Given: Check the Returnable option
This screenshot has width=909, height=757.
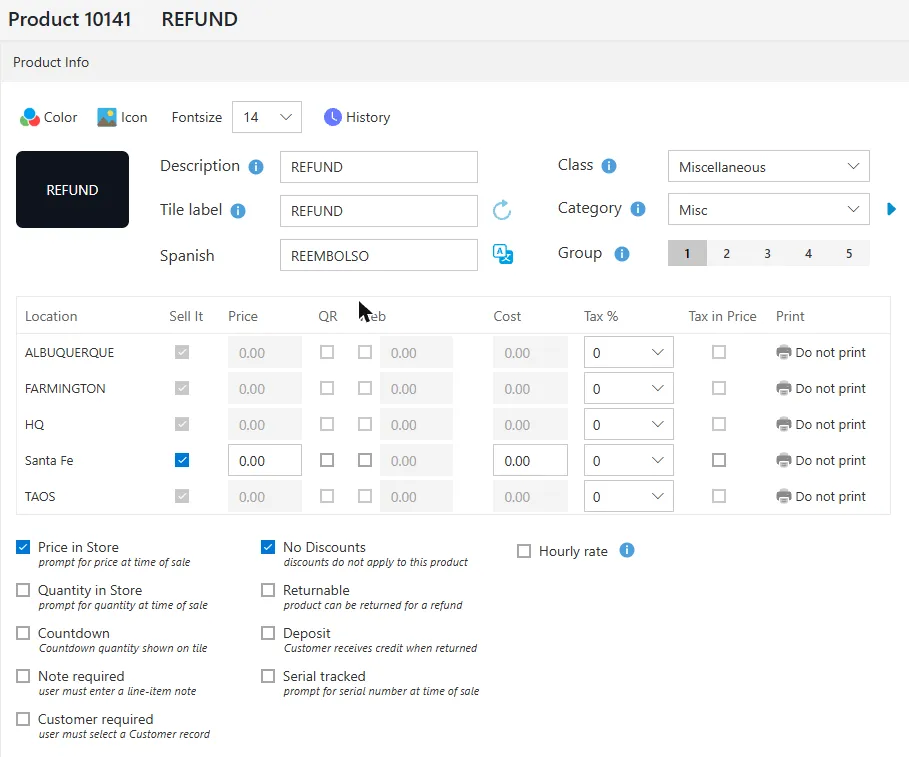Looking at the screenshot, I should click(x=268, y=590).
